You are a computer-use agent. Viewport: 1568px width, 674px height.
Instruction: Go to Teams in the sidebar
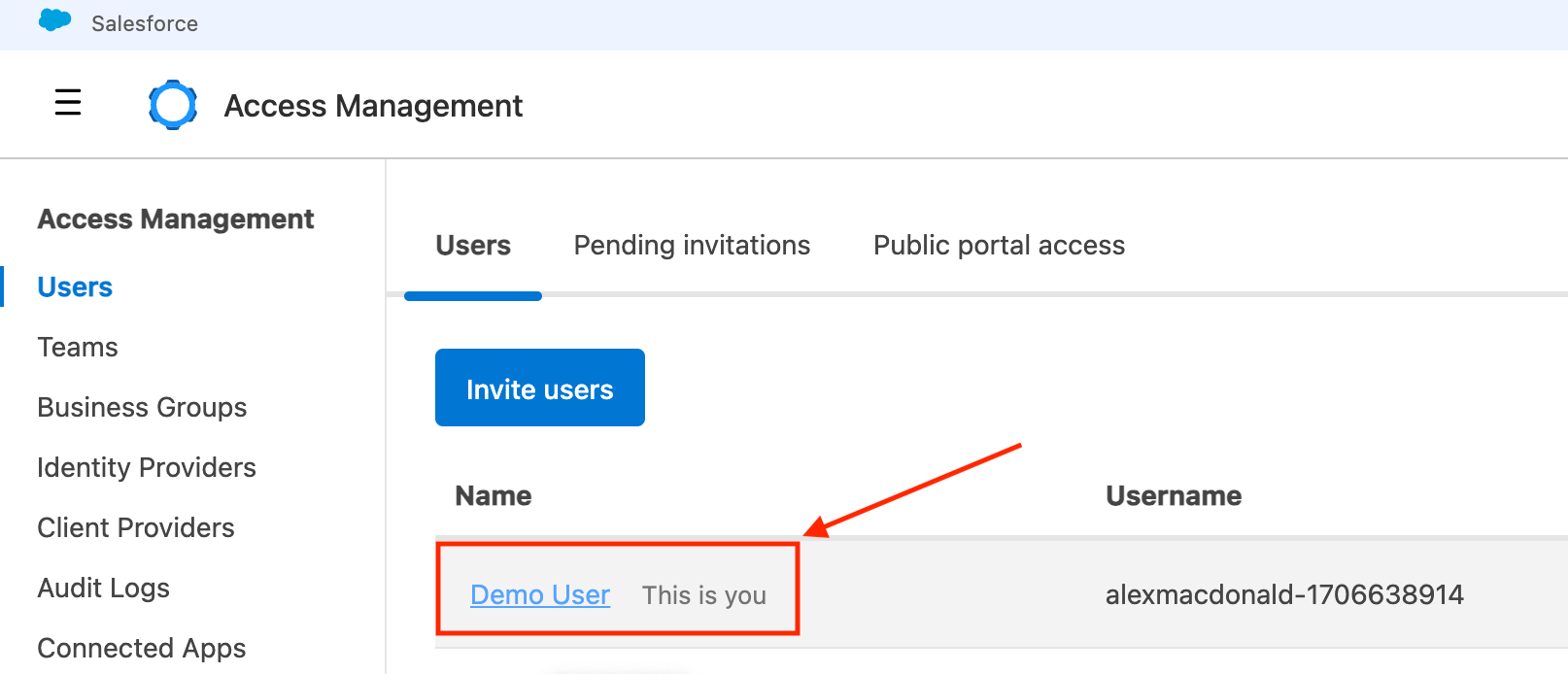point(78,348)
